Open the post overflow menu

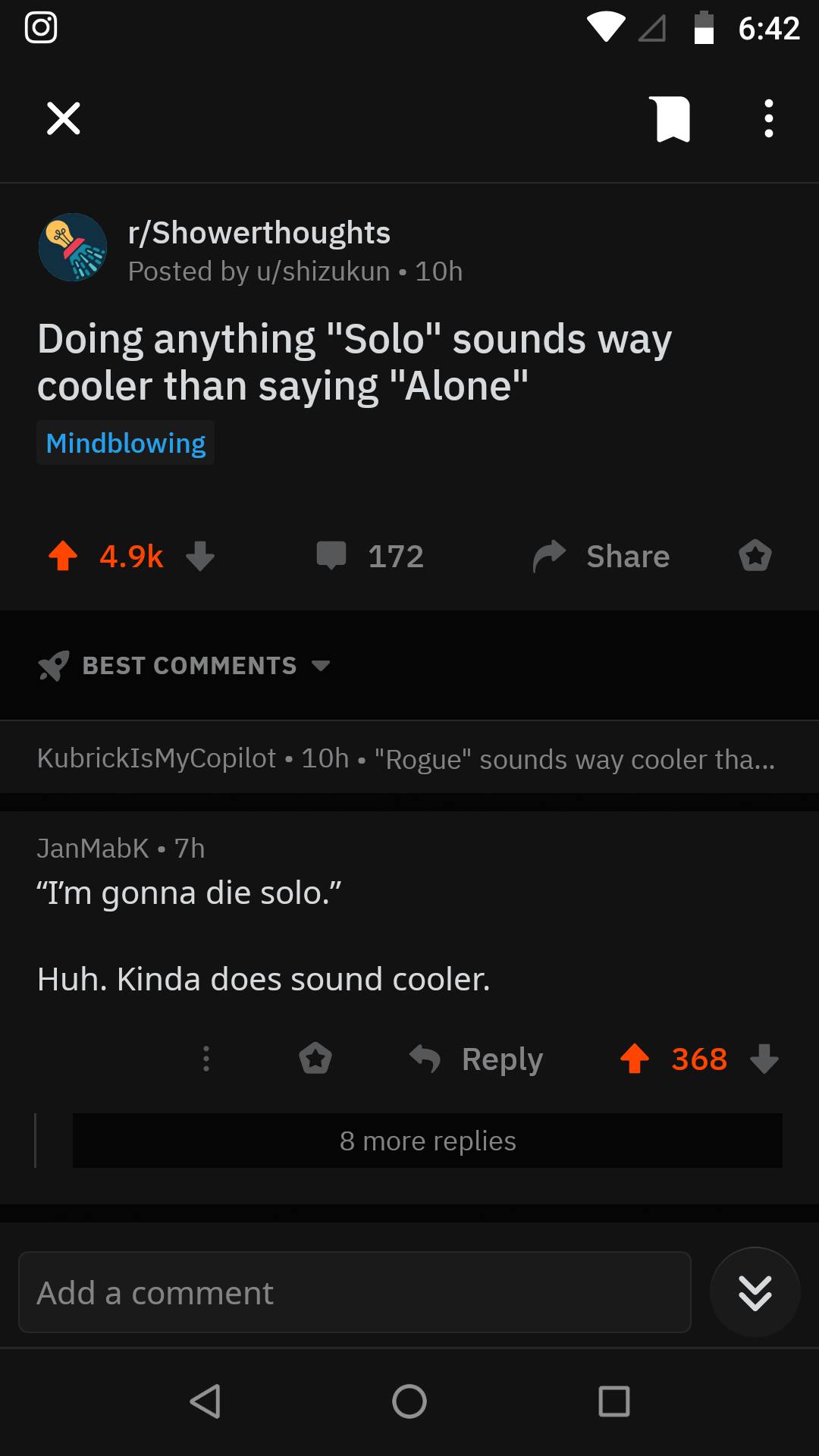pos(769,118)
